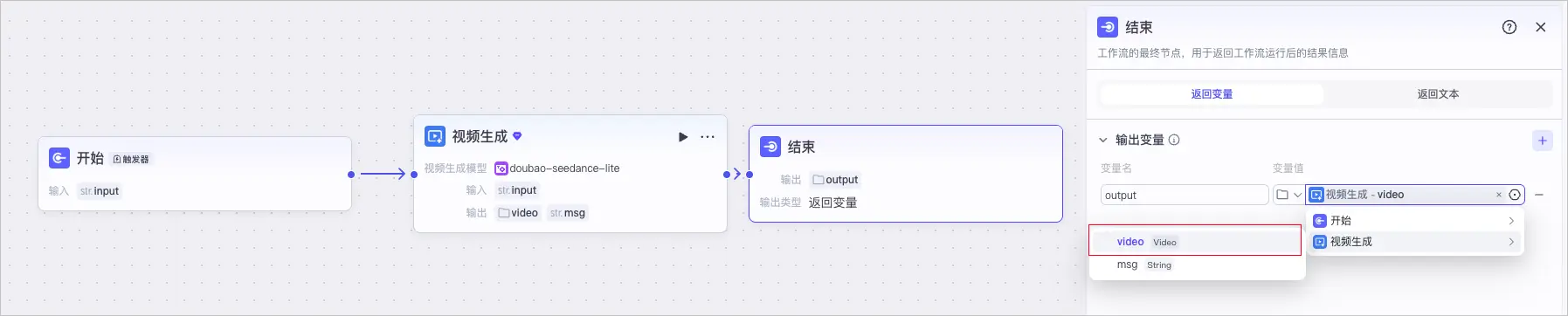Add a new output variable with plus
Viewport: 1568px width, 316px height.
[1543, 141]
